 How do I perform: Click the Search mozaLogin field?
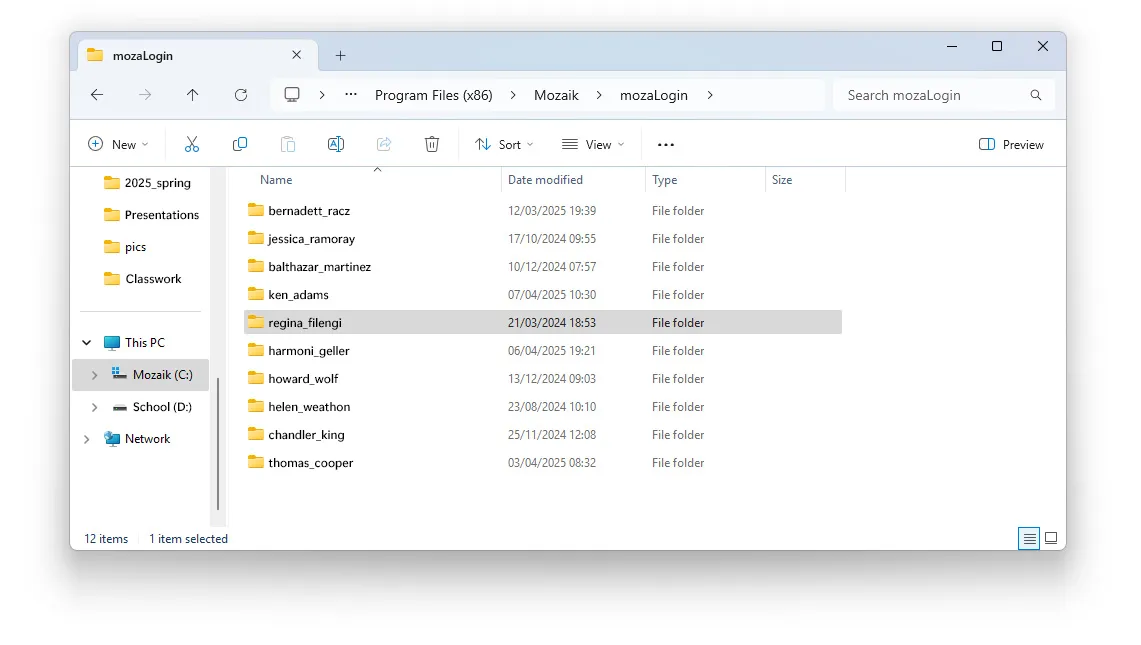930,95
